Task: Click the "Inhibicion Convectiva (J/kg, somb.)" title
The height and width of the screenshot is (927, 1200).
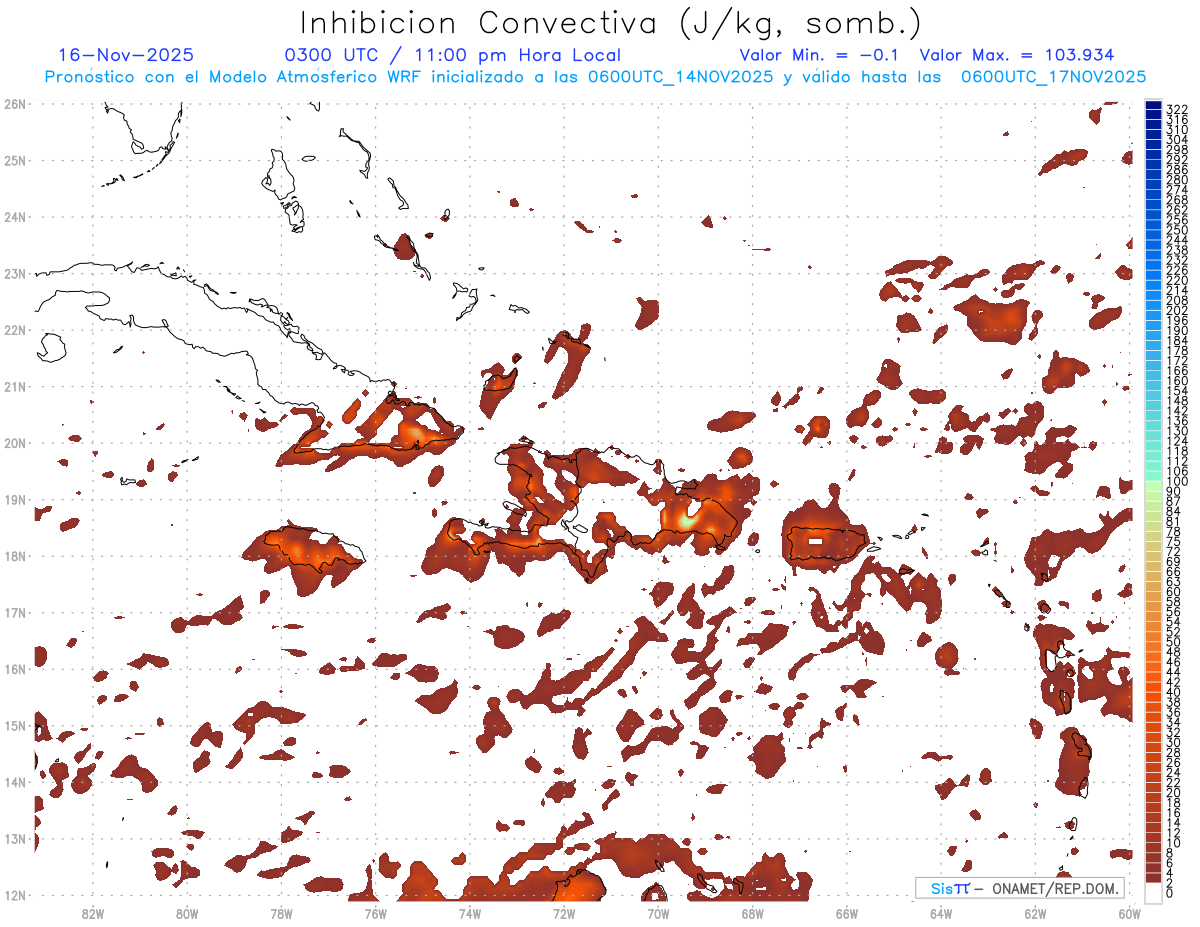Action: tap(611, 24)
